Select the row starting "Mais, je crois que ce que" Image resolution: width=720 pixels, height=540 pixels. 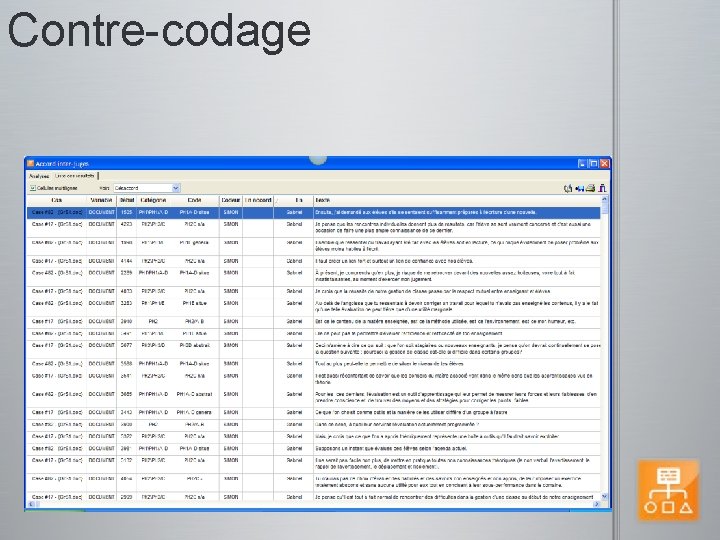click(x=314, y=437)
